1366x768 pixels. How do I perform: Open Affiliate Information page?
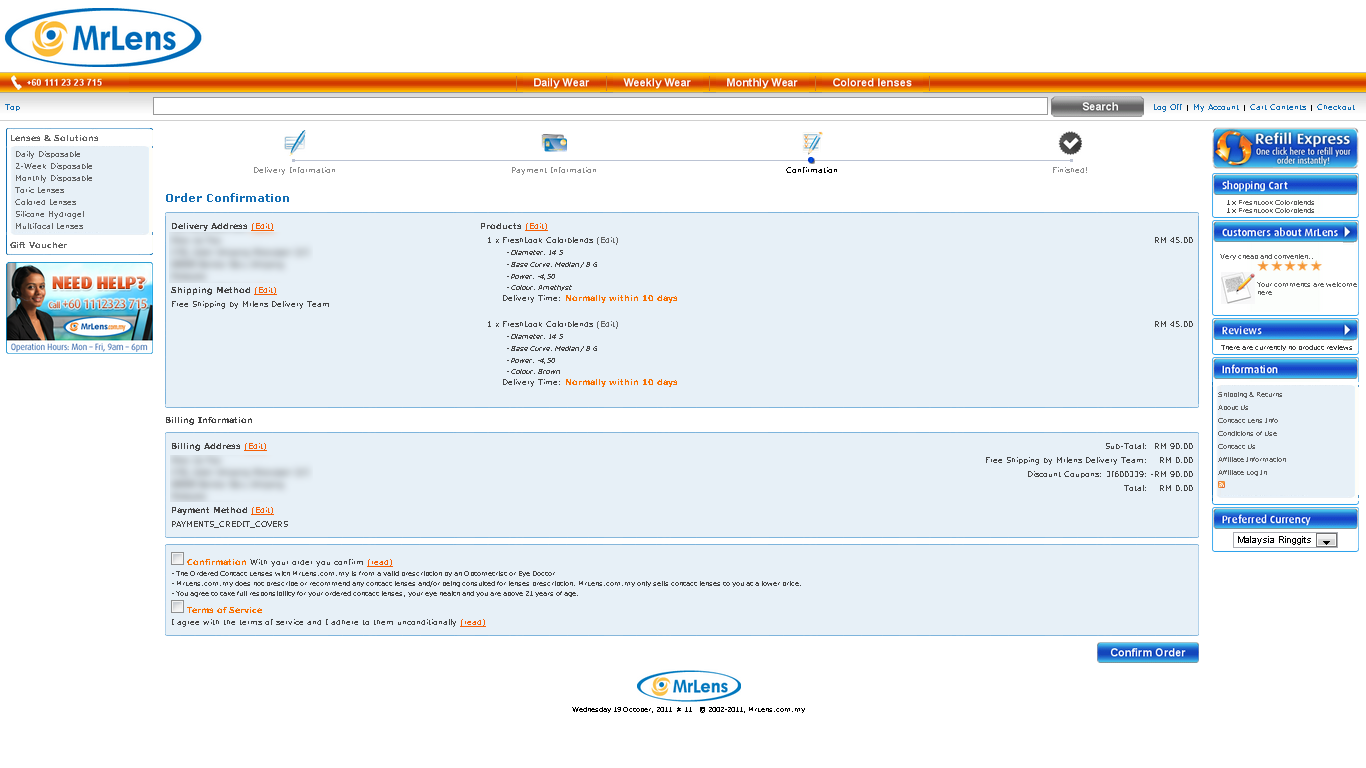[x=1252, y=460]
